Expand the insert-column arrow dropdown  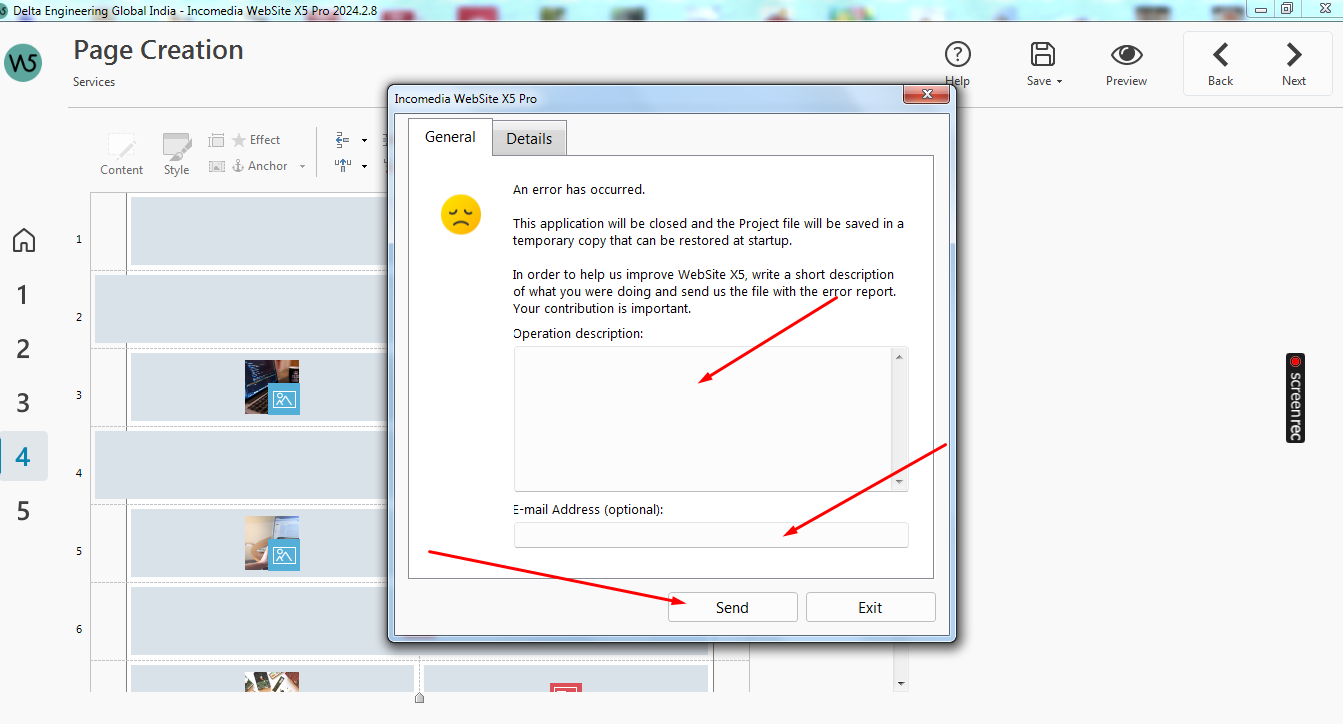[x=364, y=140]
